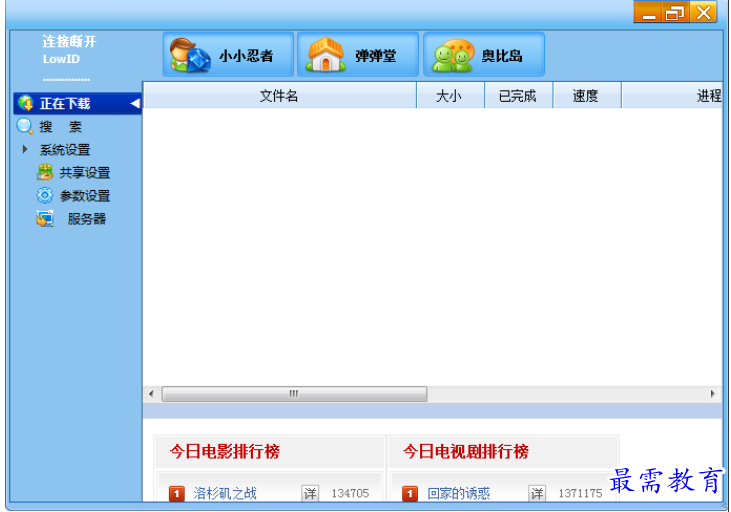Restore down the window
Screen dimensions: 731x512
(x=675, y=13)
